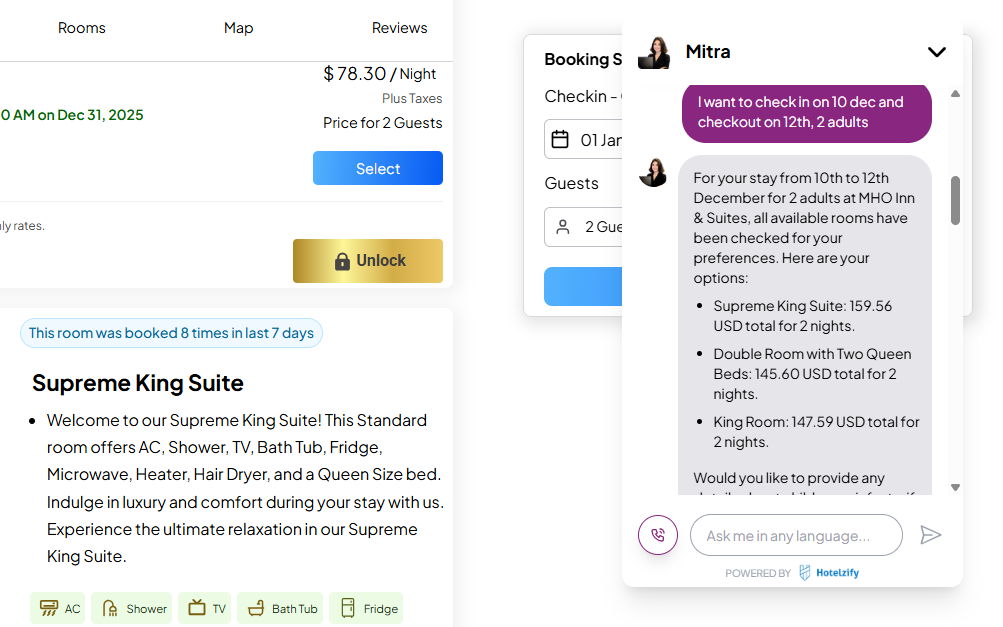Image resolution: width=1003 pixels, height=627 pixels.
Task: Collapse the Mitra chat window
Action: (936, 52)
